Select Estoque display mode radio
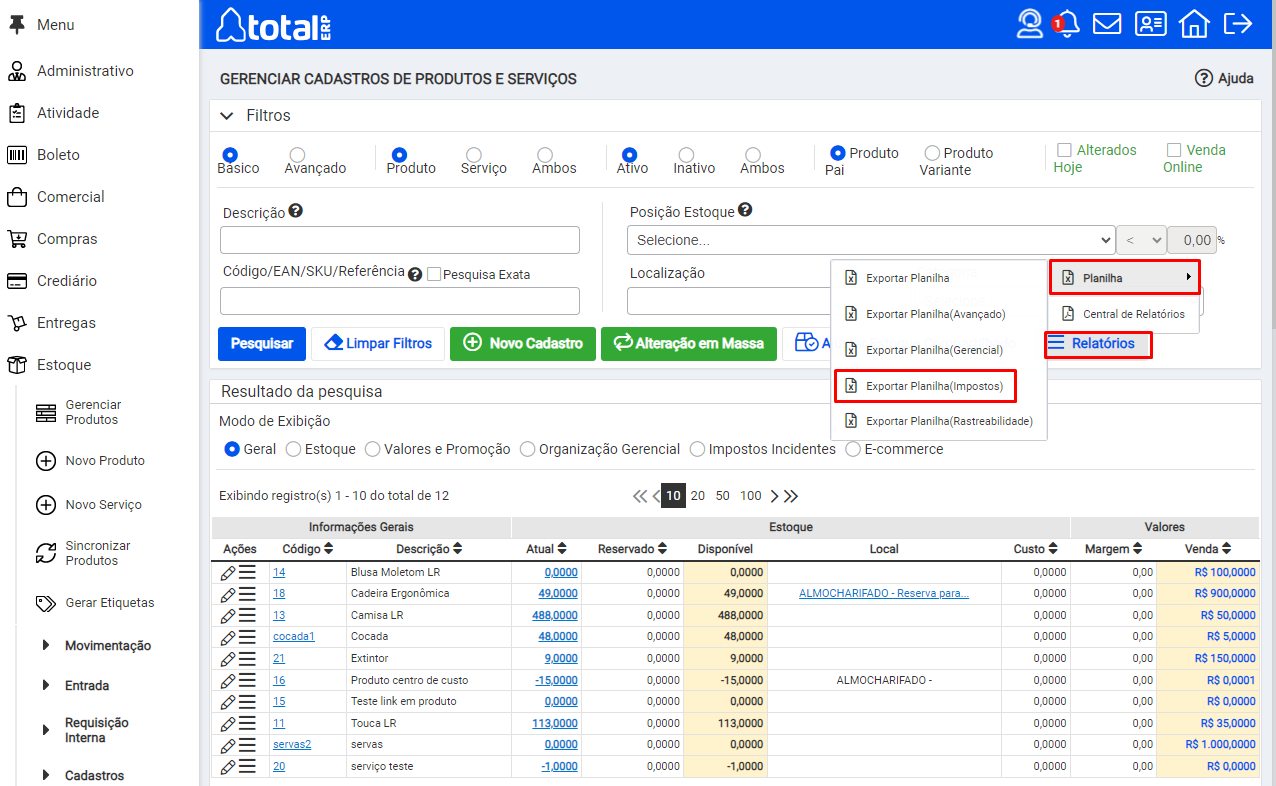This screenshot has height=786, width=1276. pyautogui.click(x=294, y=449)
